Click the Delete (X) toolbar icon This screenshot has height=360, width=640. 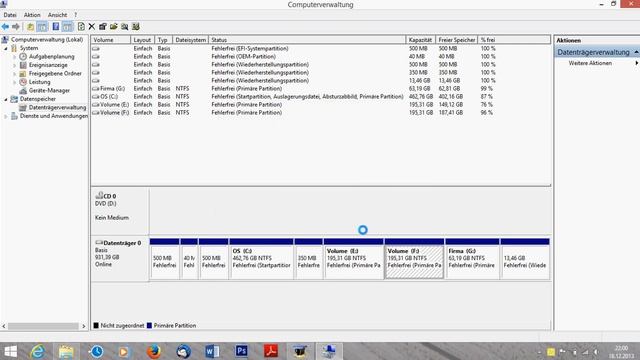[x=91, y=27]
